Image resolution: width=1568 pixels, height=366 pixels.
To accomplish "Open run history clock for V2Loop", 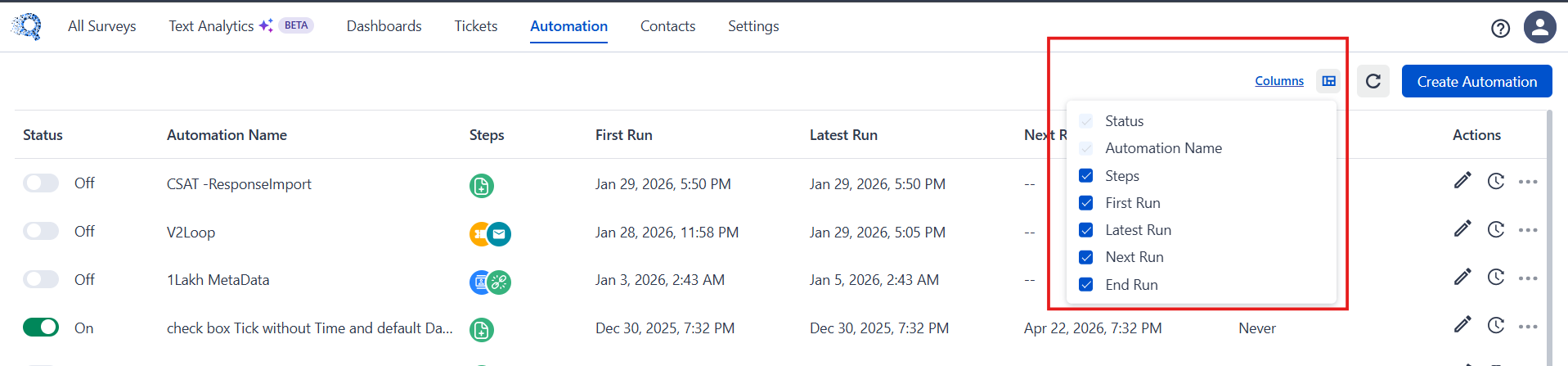I will [1496, 229].
